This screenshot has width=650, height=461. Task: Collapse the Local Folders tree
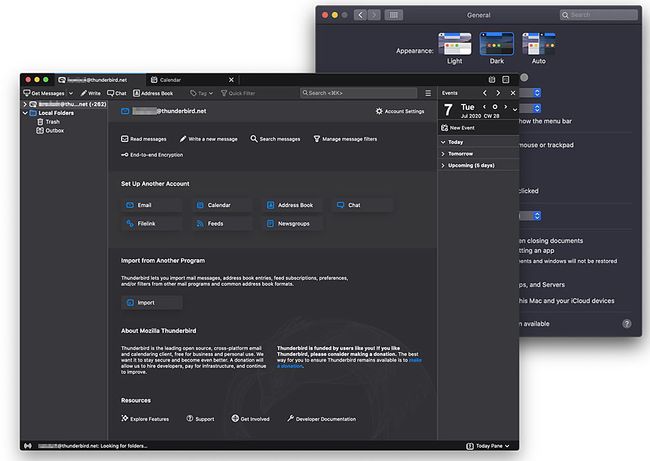pyautogui.click(x=25, y=113)
